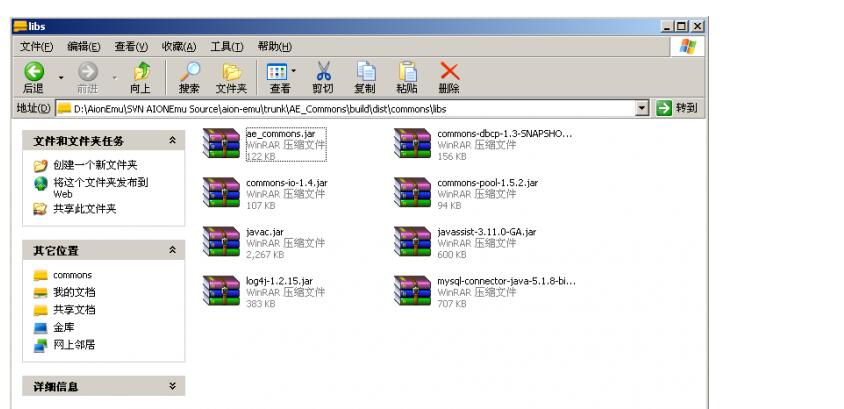
Task: Click the libs folder icon in title bar
Action: [x=20, y=26]
